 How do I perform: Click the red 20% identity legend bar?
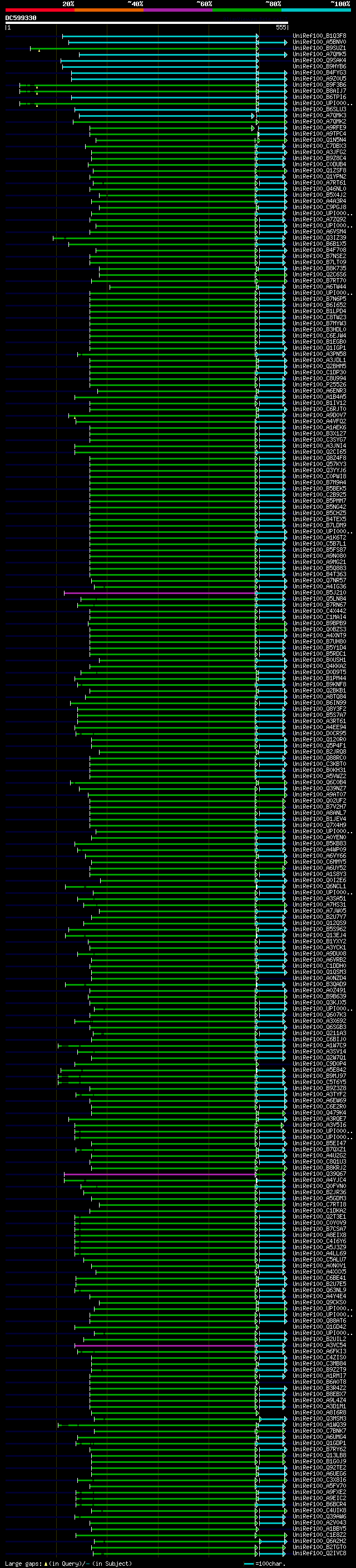pyautogui.click(x=39, y=10)
